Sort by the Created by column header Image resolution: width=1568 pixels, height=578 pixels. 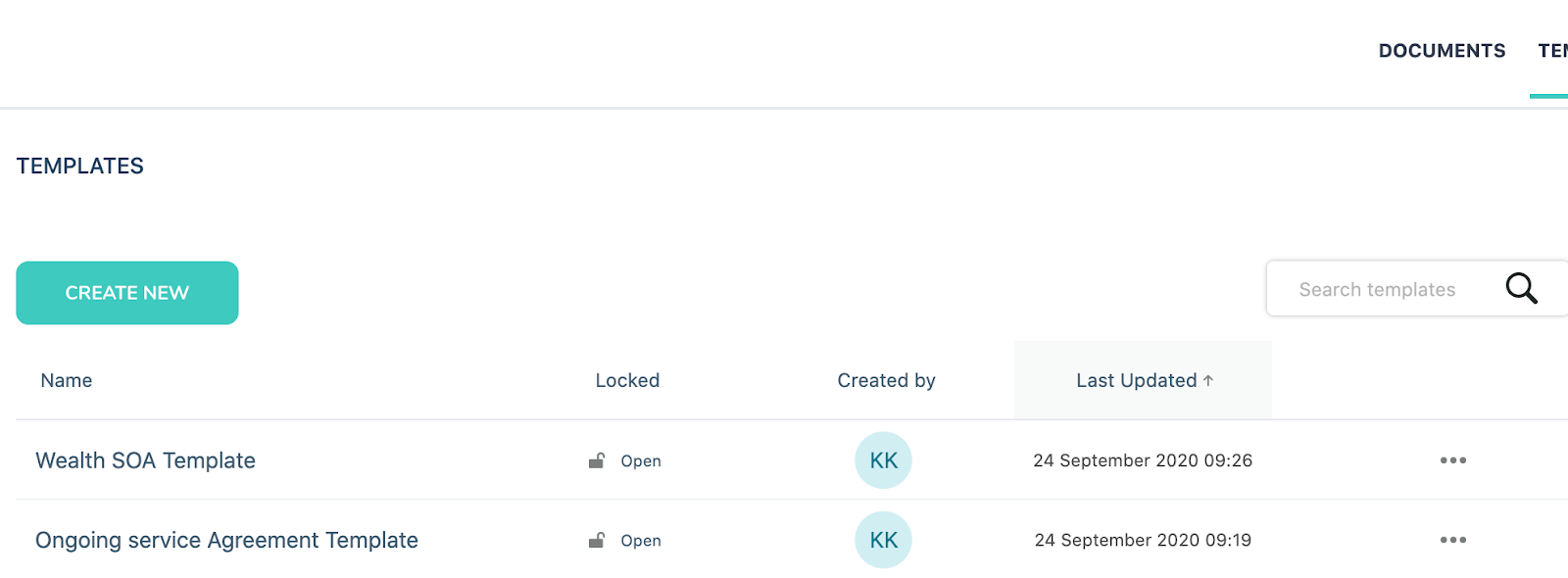coord(886,380)
